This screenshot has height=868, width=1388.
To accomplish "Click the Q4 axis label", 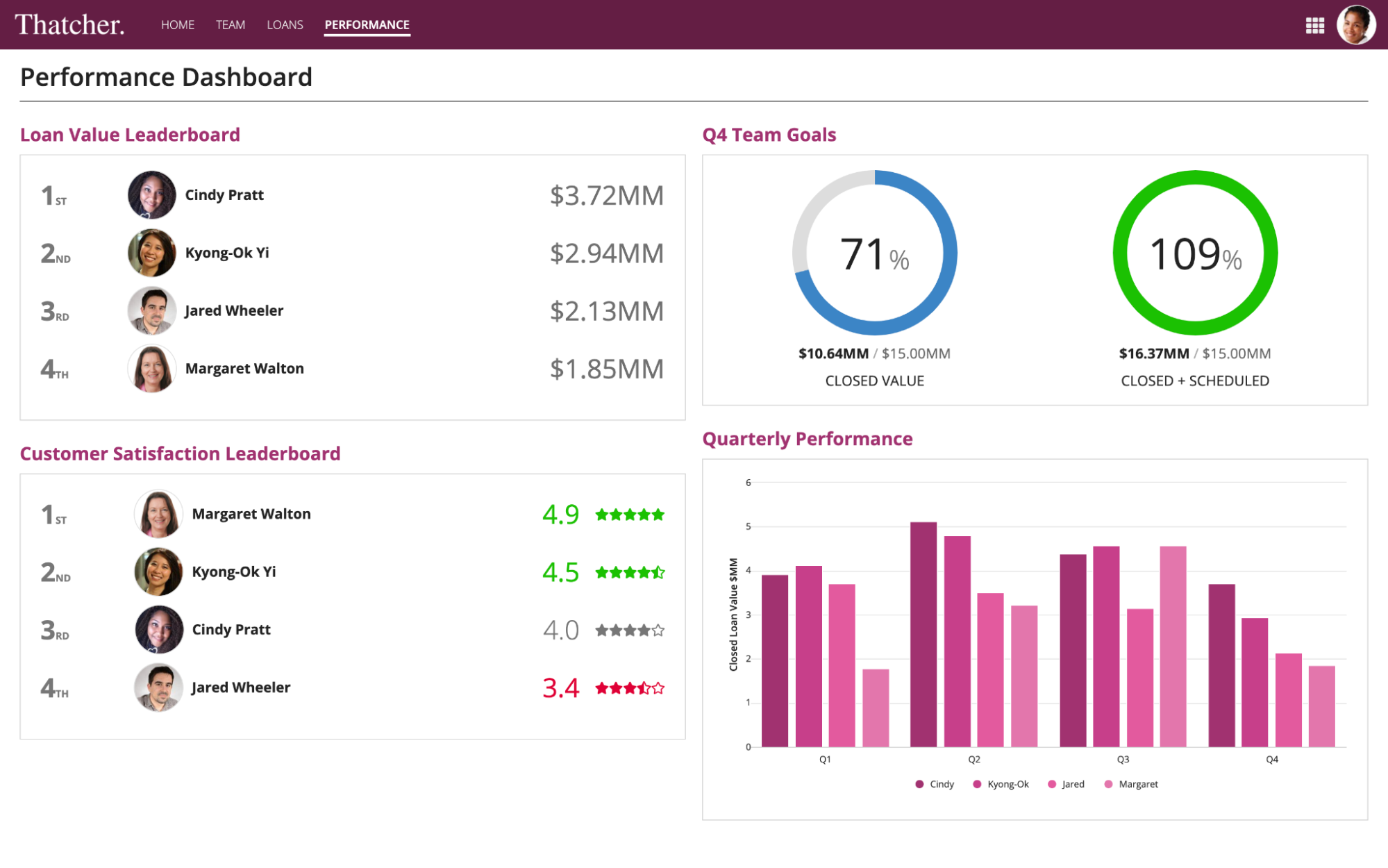I will coord(1271,760).
